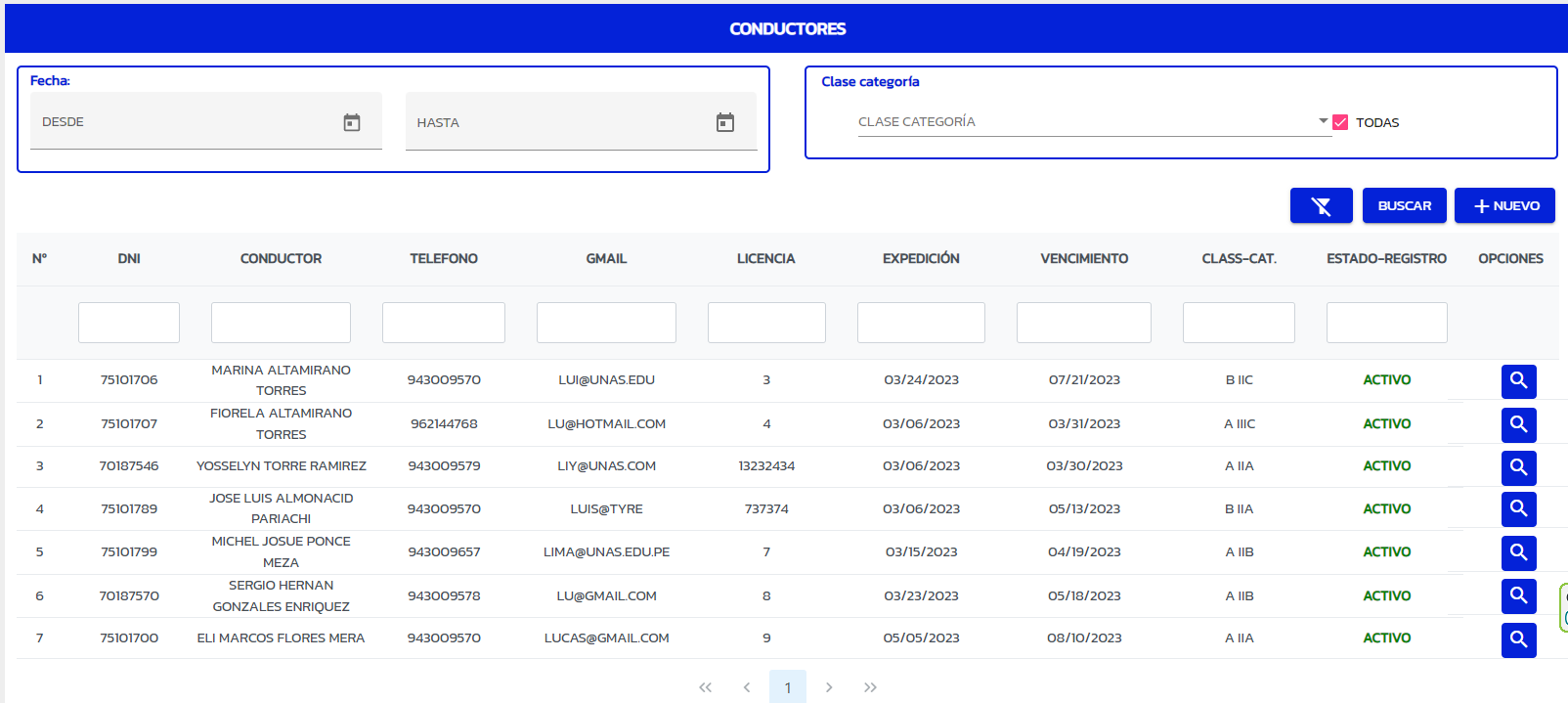1568x703 pixels.
Task: Select page 1 in the pagination
Action: pyautogui.click(x=788, y=687)
